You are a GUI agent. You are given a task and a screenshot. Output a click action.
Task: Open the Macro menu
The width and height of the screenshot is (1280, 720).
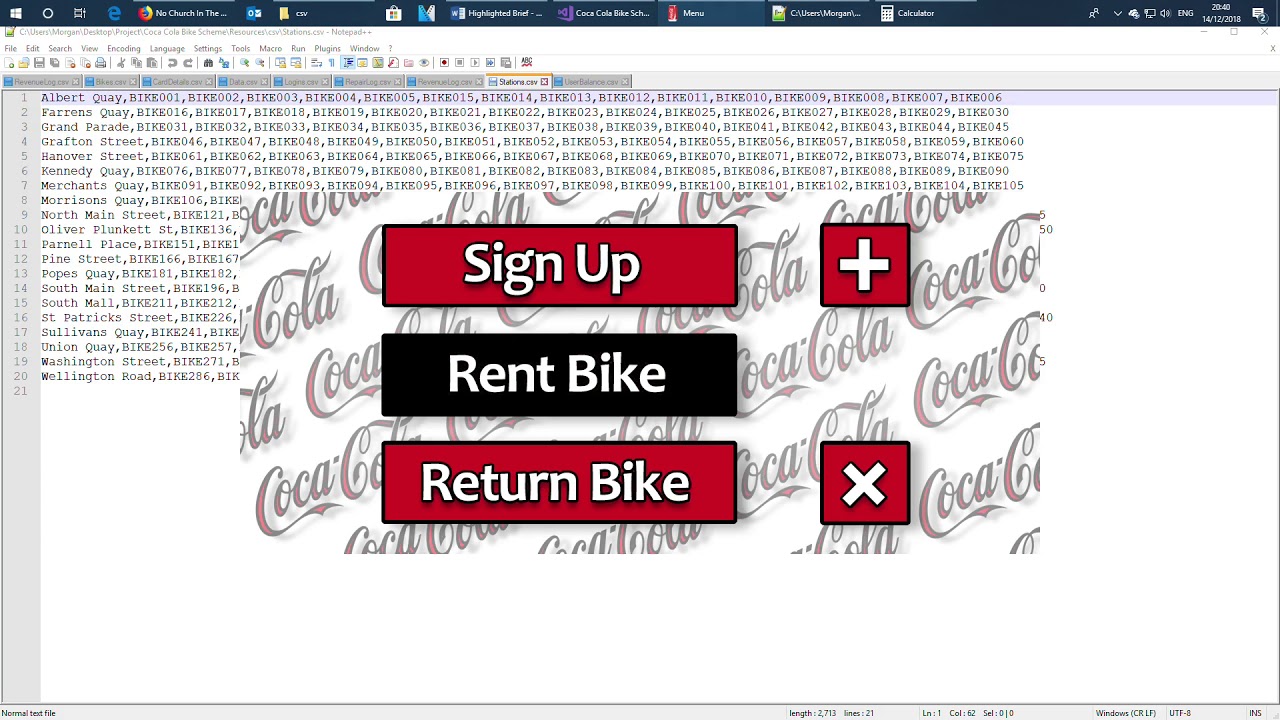[270, 48]
